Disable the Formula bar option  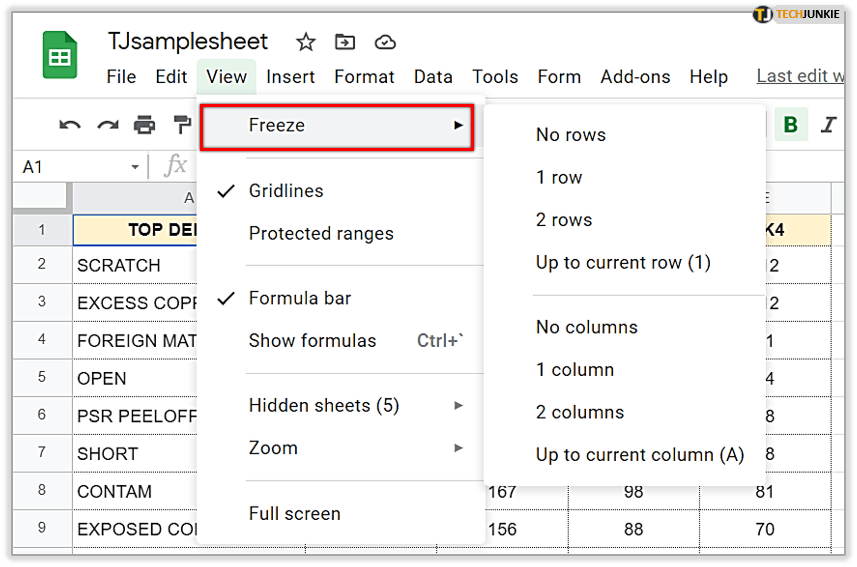point(299,298)
